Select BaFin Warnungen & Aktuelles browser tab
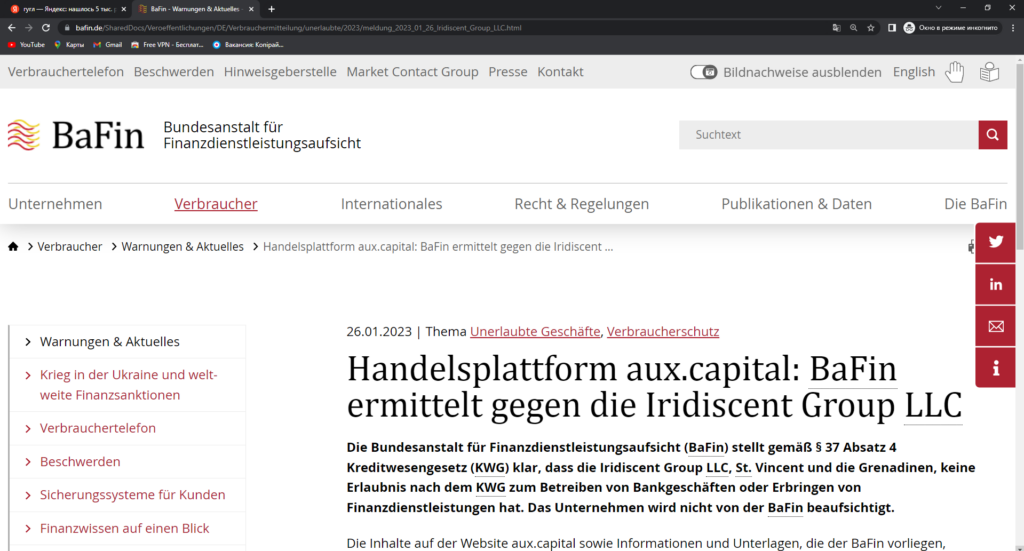The width and height of the screenshot is (1024, 551). pyautogui.click(x=195, y=9)
